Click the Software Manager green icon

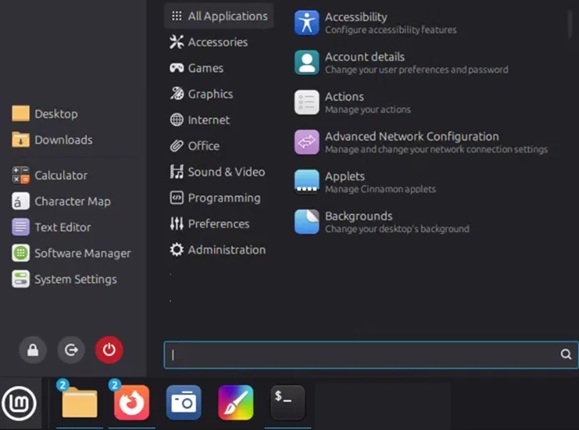pyautogui.click(x=20, y=253)
